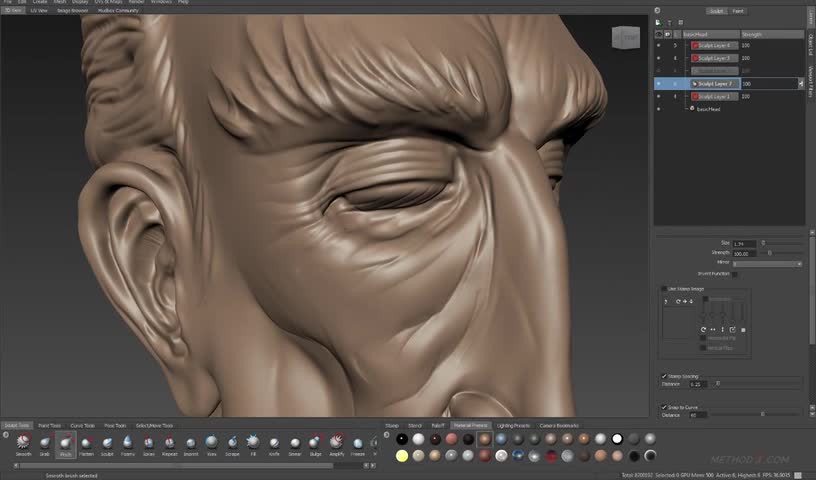Open the Mirror dropdown
816x480 pixels.
pyautogui.click(x=767, y=263)
